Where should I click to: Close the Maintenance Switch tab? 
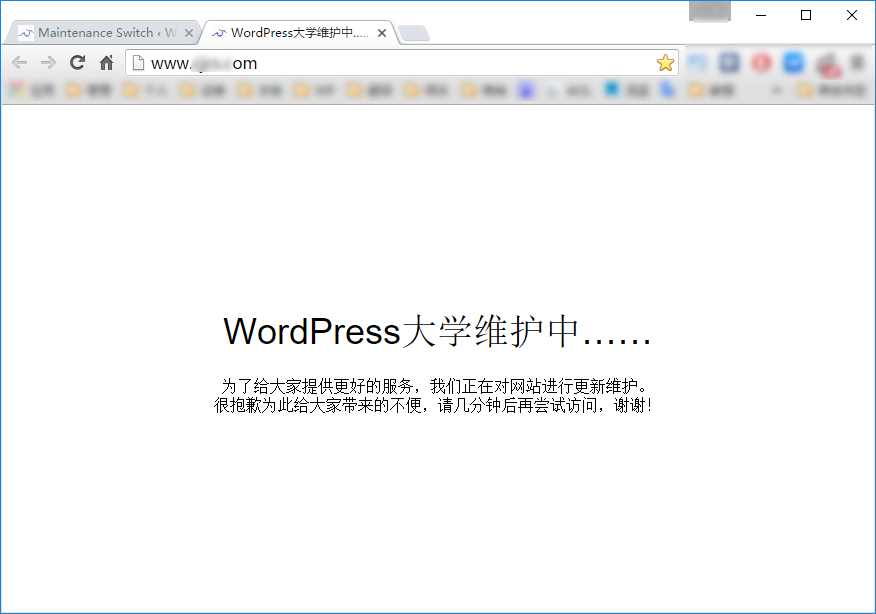(189, 33)
